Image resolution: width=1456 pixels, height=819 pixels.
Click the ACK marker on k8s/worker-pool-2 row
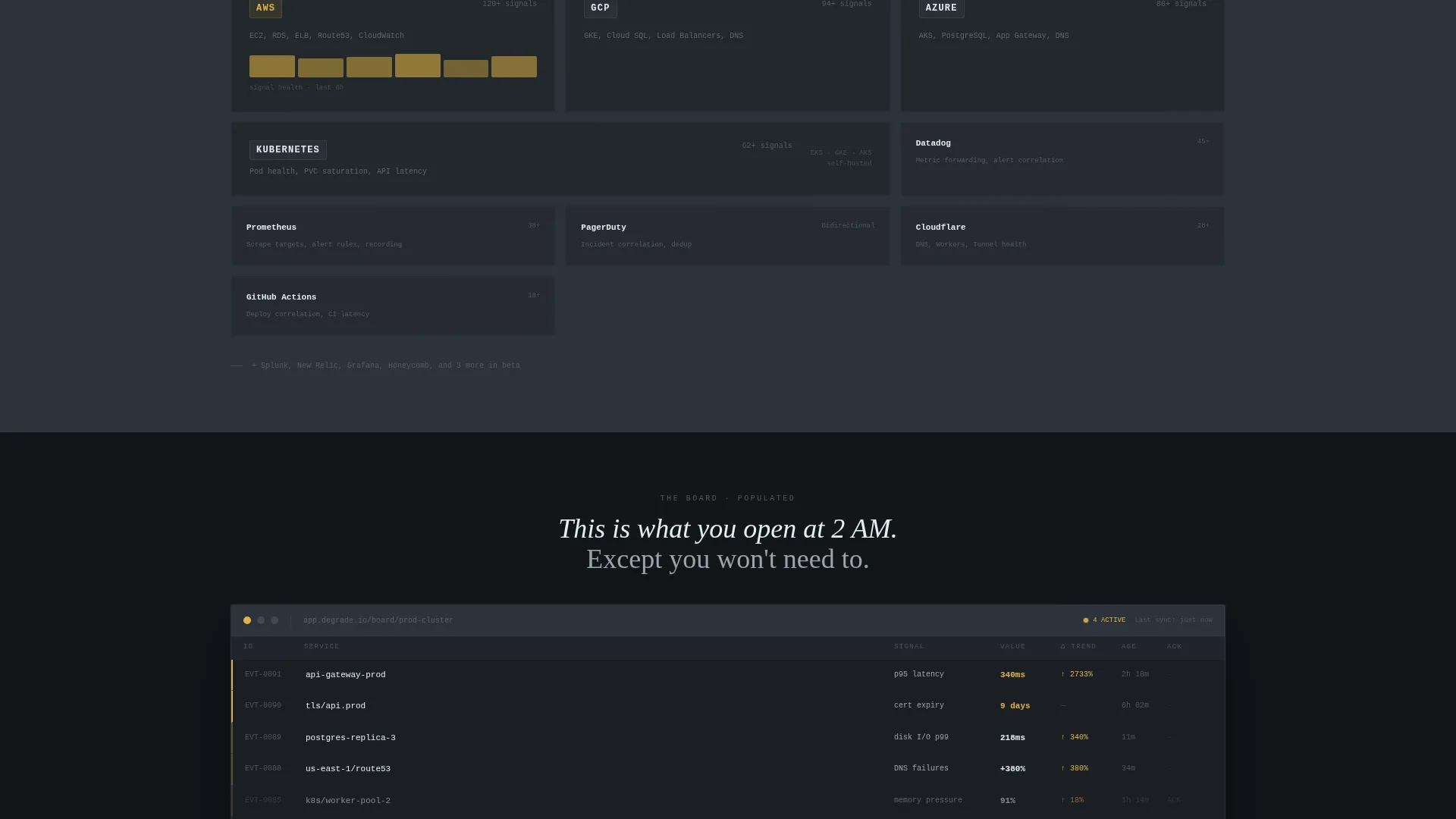pos(1174,800)
